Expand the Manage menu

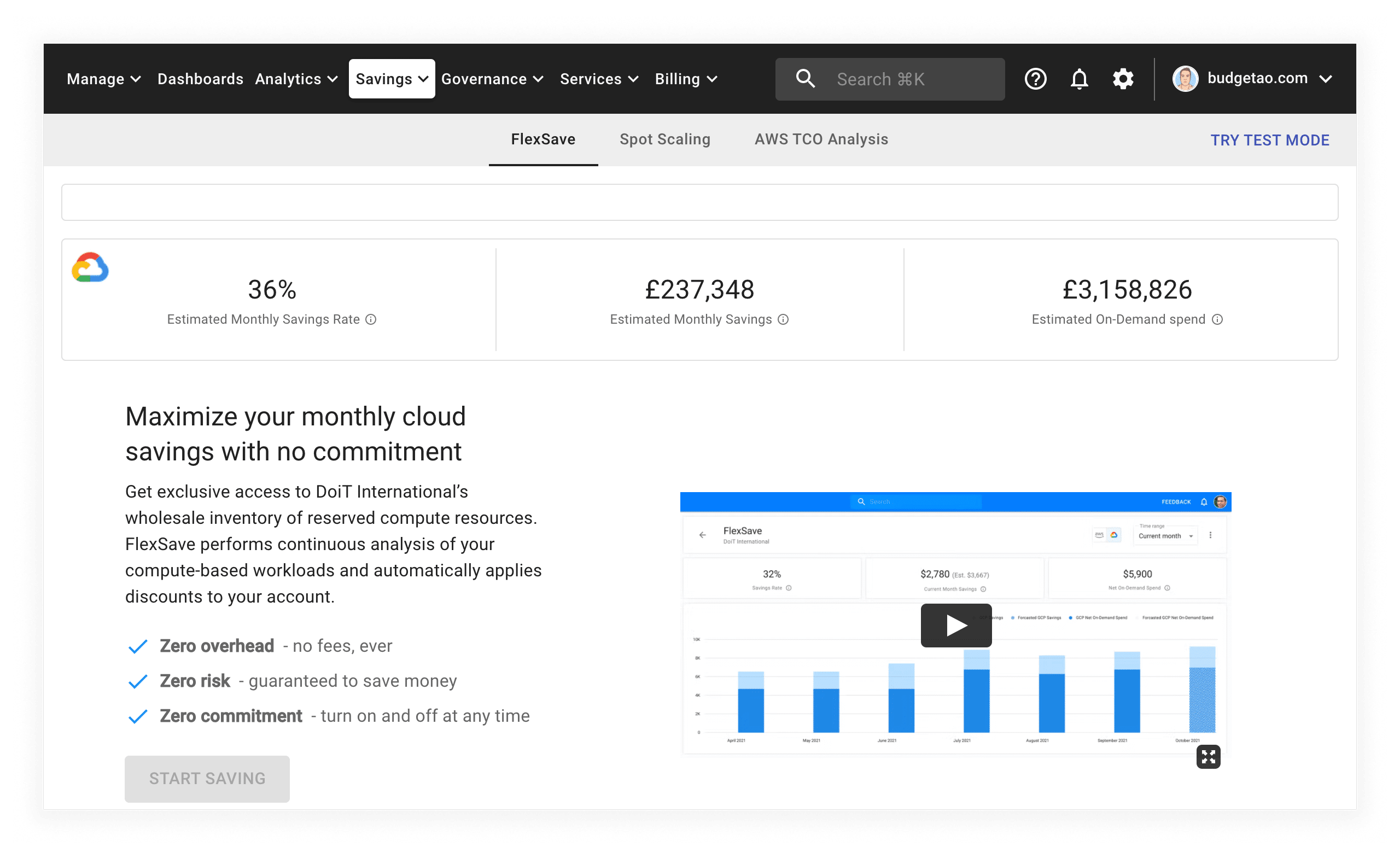(103, 79)
